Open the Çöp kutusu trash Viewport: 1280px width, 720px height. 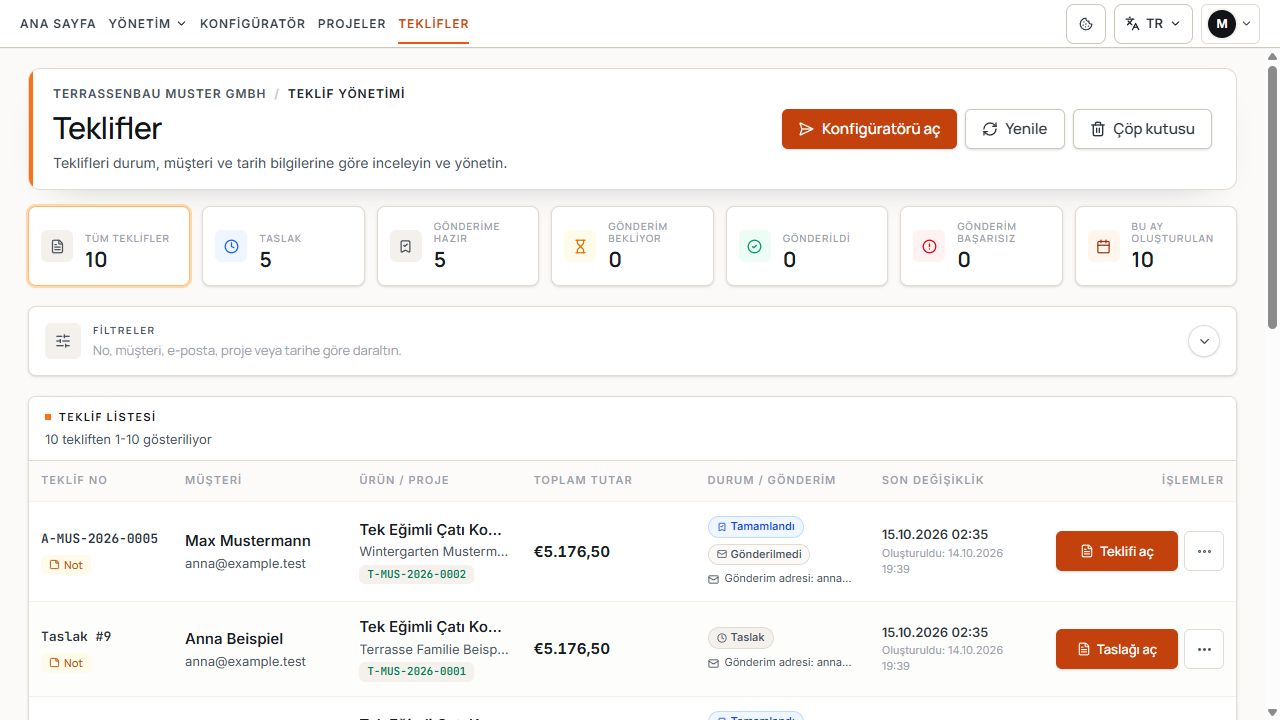[x=1142, y=129]
